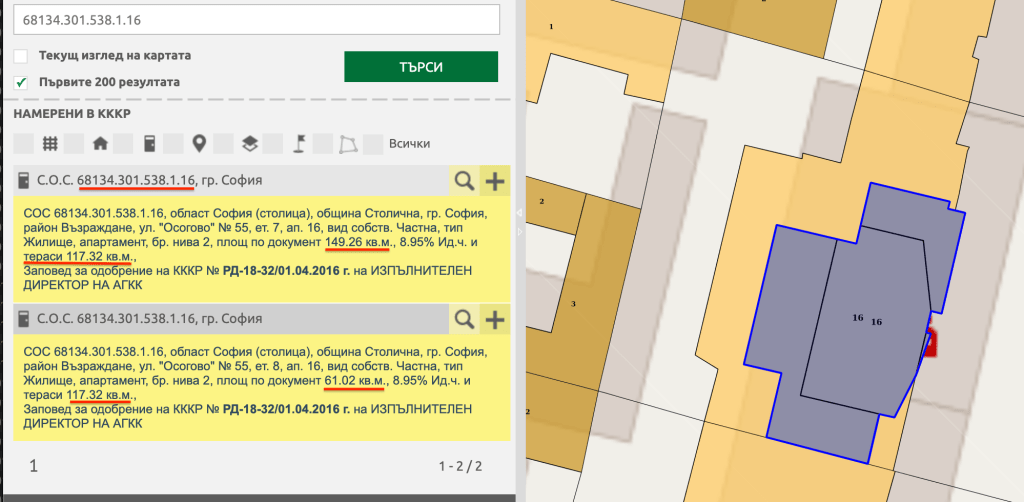Screen dimensions: 1024x502
Task: Click the green ТЪРСИ search button
Action: pos(421,67)
